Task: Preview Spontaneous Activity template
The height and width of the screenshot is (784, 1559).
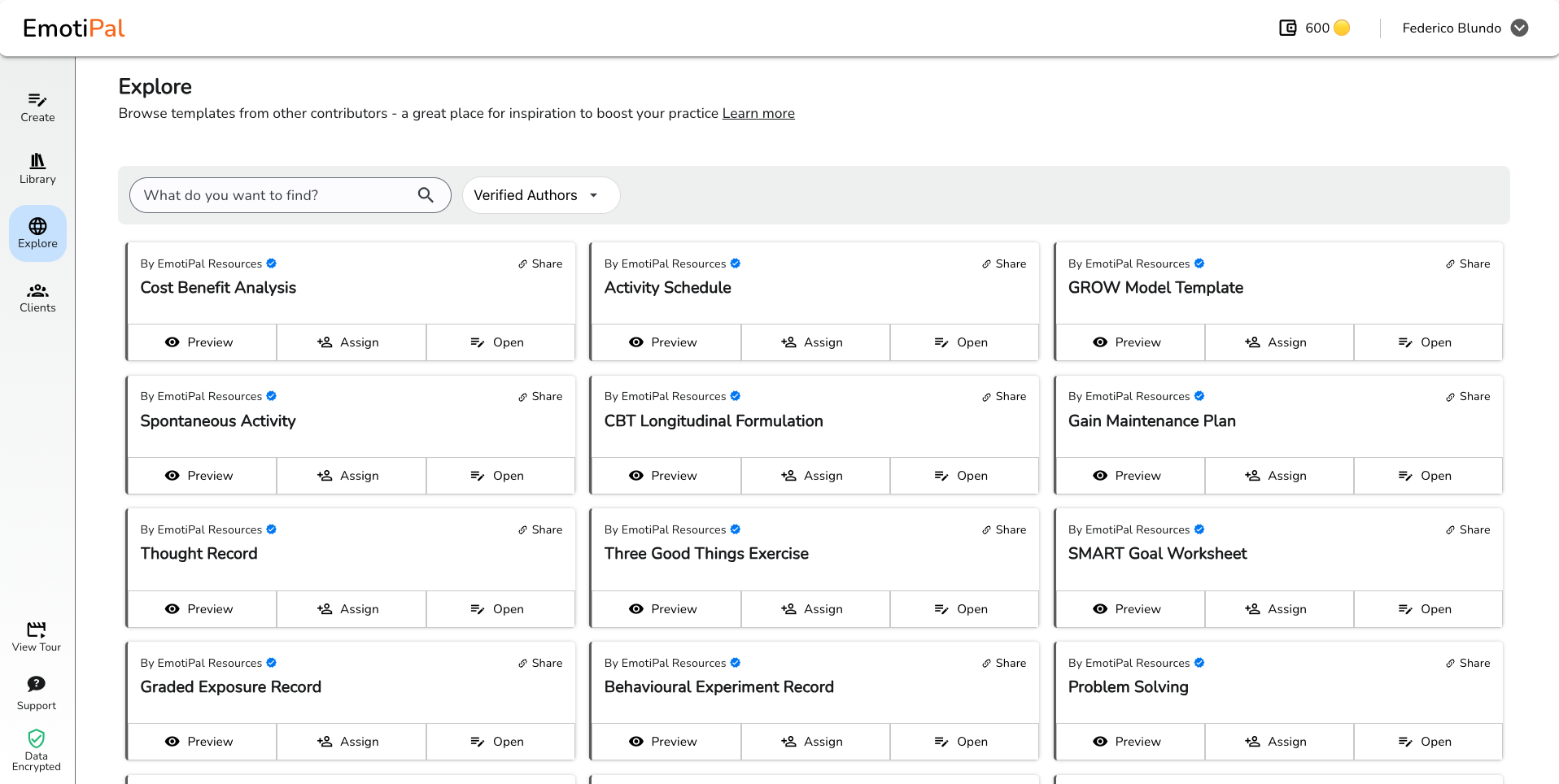Action: pyautogui.click(x=201, y=476)
